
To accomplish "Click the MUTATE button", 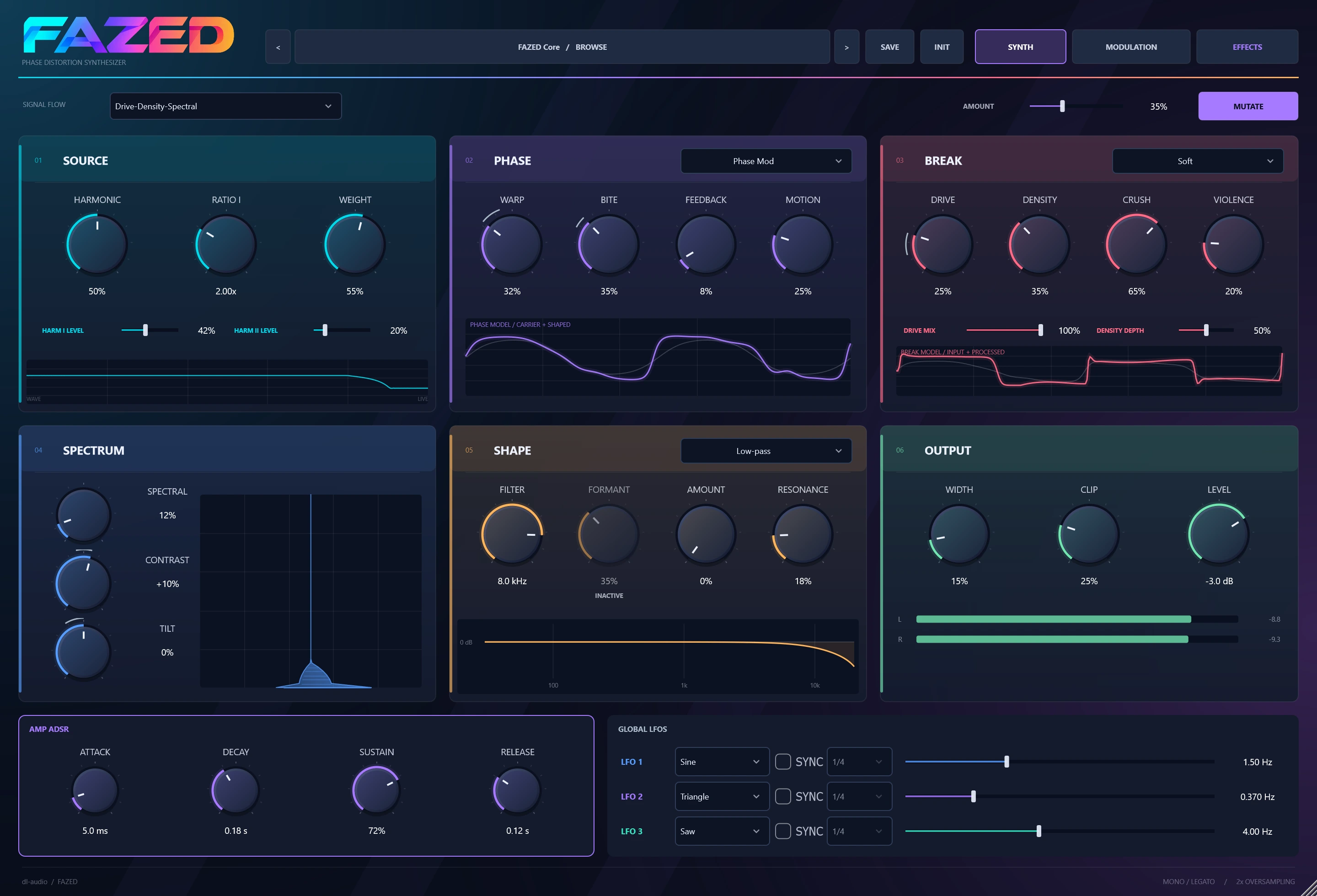I will coord(1248,106).
